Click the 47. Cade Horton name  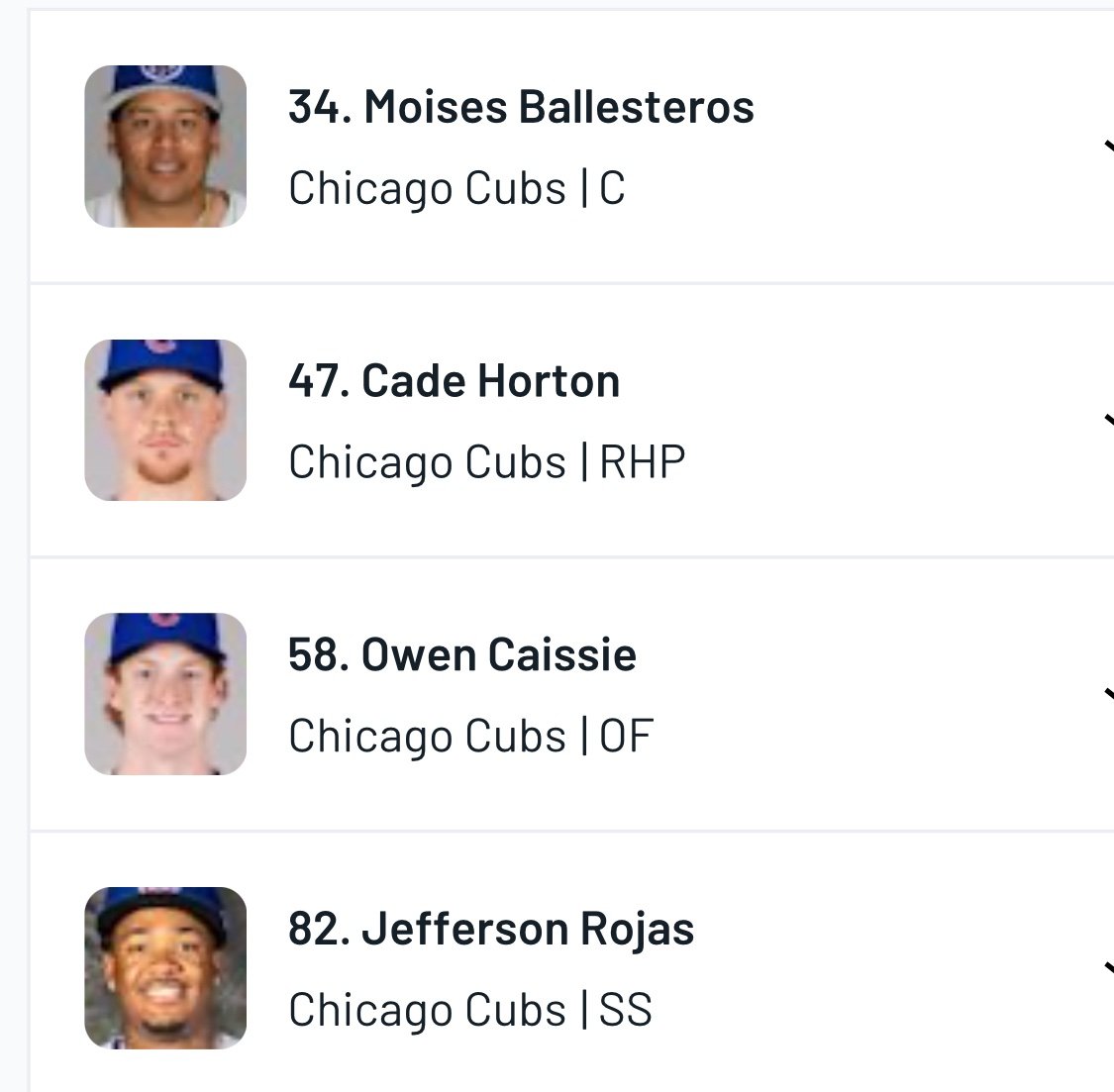(454, 381)
